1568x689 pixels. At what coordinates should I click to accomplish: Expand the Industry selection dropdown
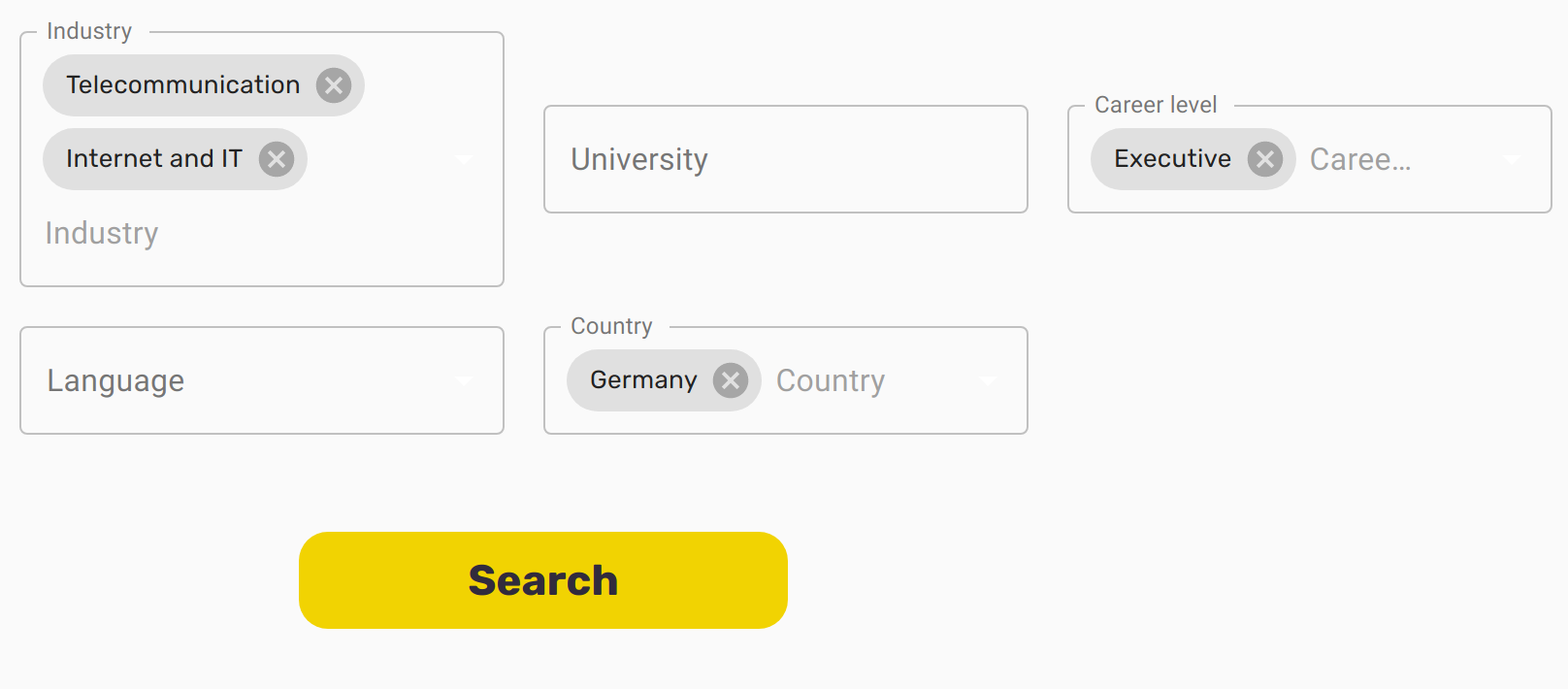click(464, 159)
